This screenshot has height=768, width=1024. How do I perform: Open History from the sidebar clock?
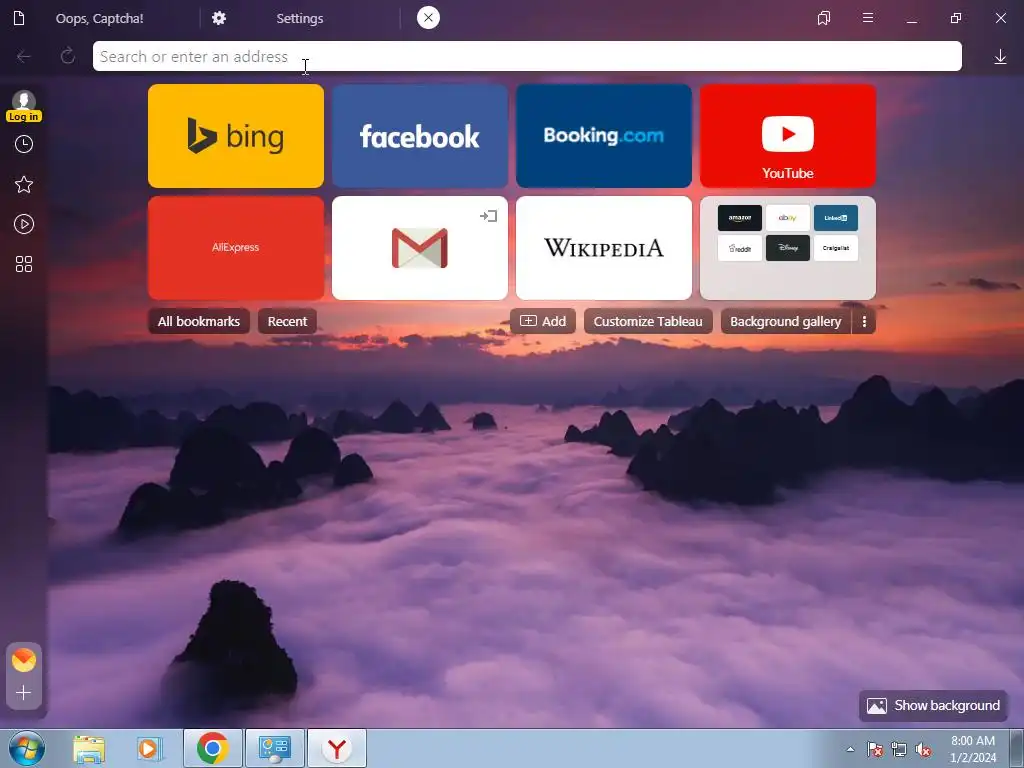(24, 144)
